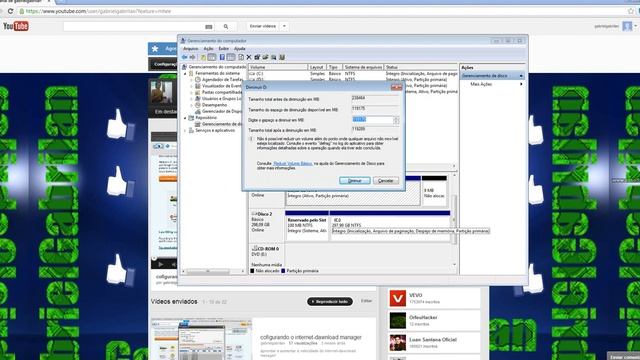Image resolution: width=640 pixels, height=360 pixels.
Task: Select the 8 MB Não alocado region
Action: 434,190
